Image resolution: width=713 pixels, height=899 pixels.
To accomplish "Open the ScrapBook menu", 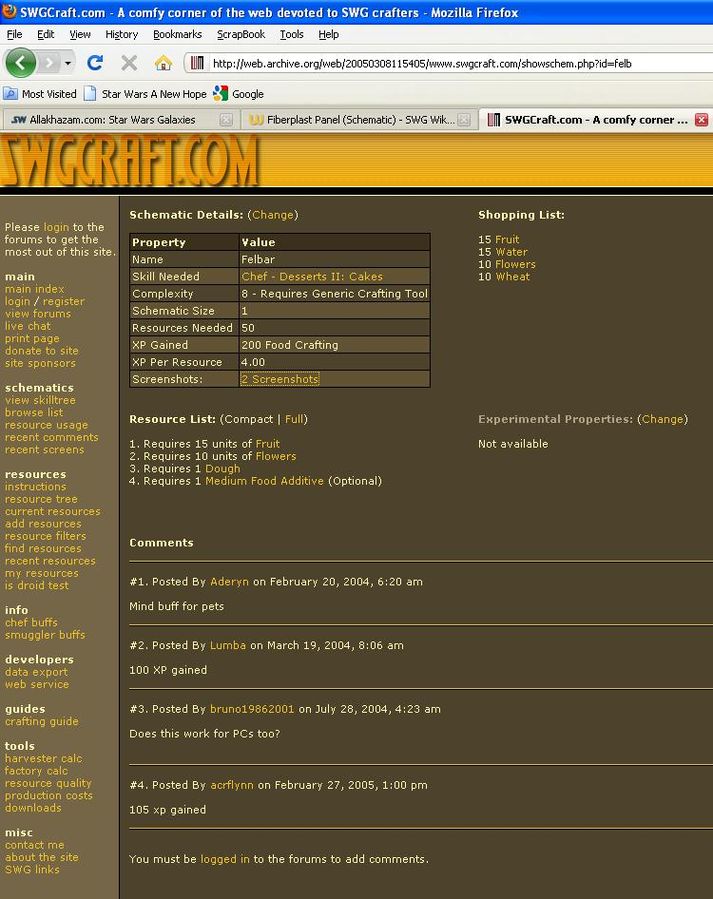I will [239, 34].
